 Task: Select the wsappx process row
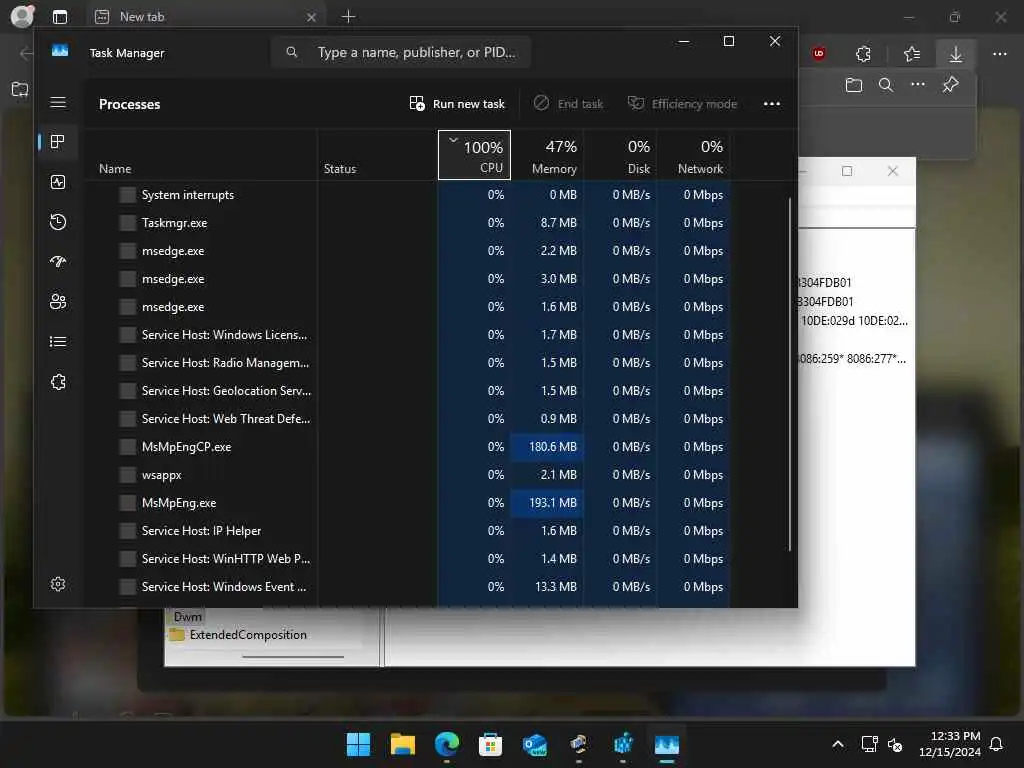pos(408,475)
